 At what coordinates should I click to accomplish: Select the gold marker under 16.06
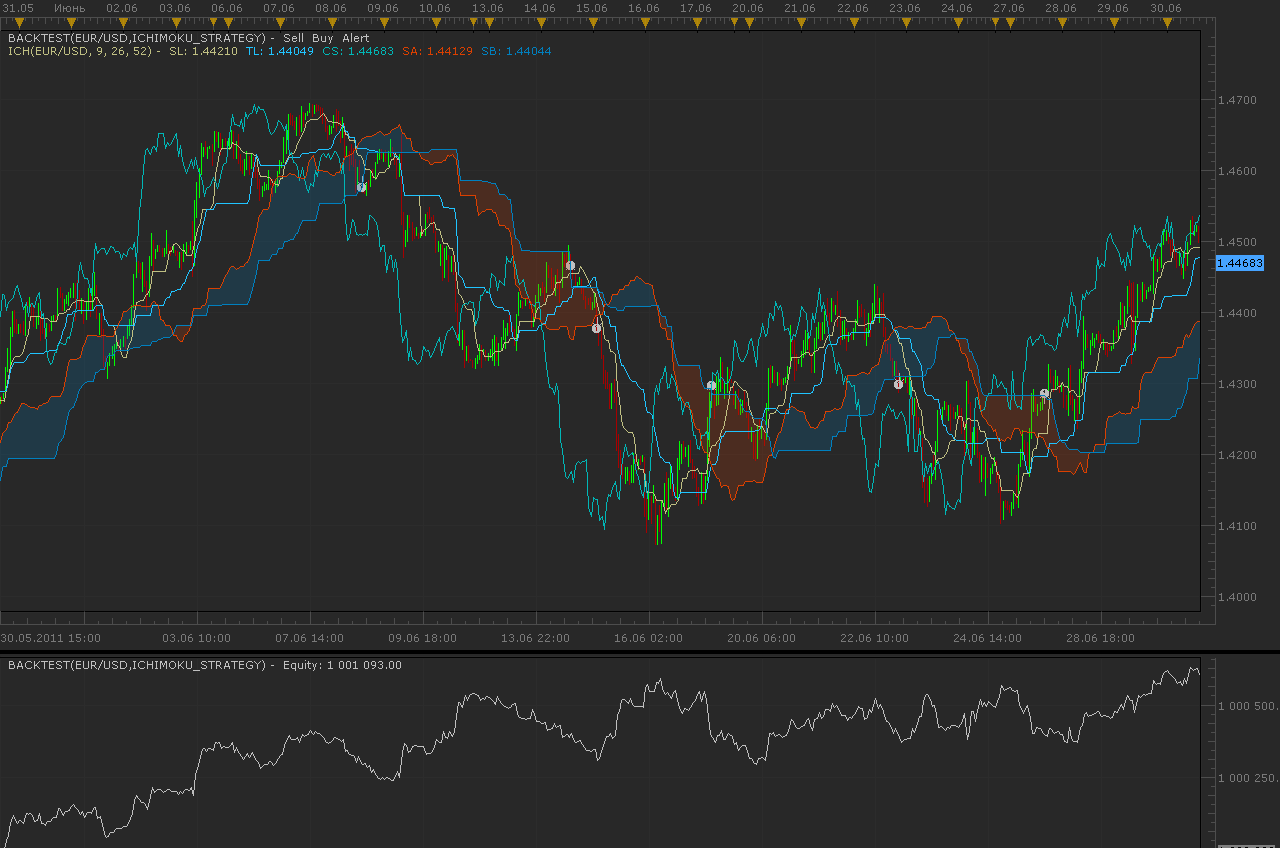click(x=644, y=21)
